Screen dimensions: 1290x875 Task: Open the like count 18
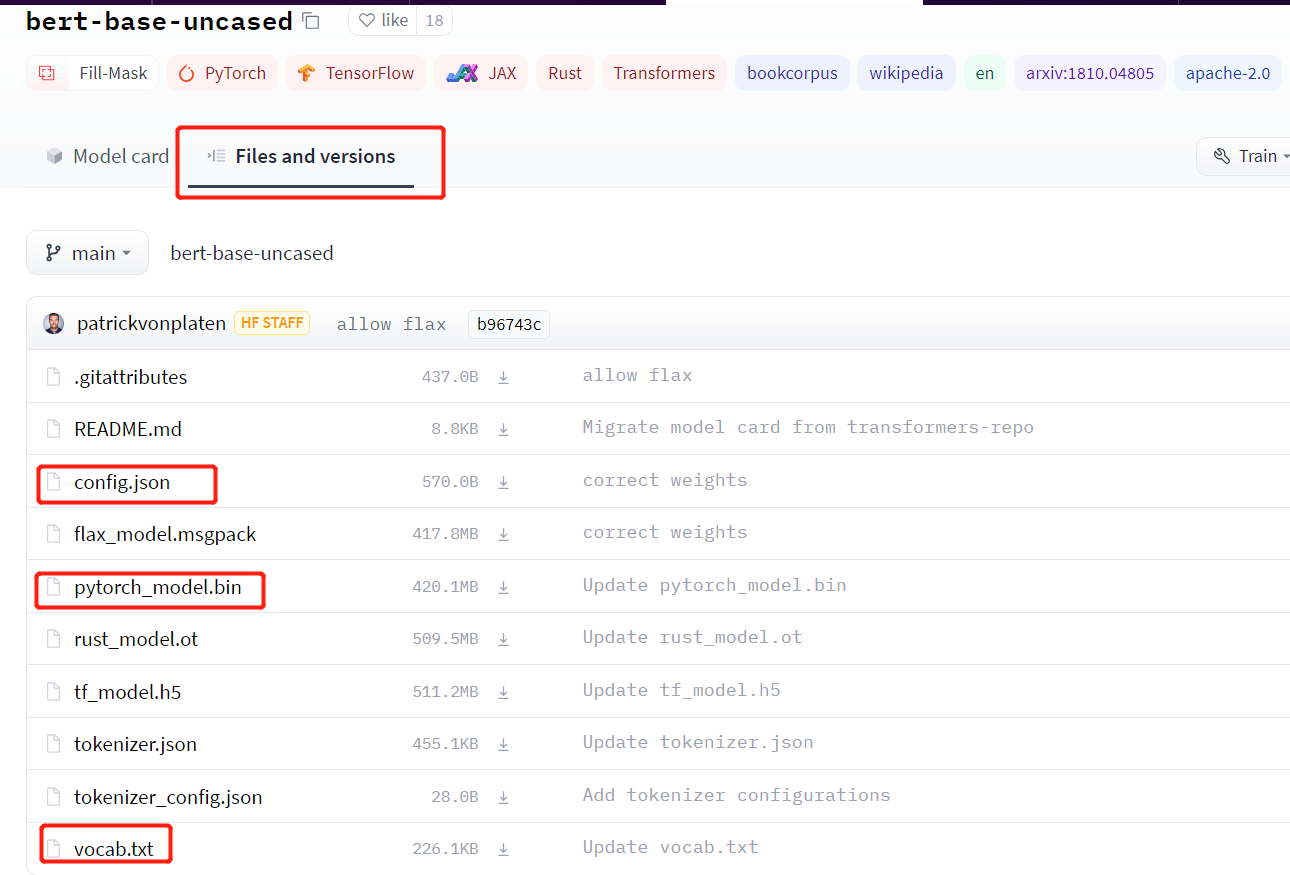[434, 20]
